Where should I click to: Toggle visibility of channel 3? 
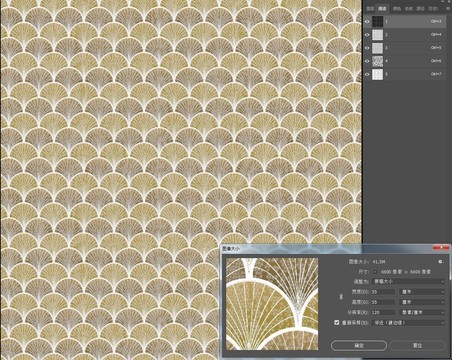click(x=367, y=48)
